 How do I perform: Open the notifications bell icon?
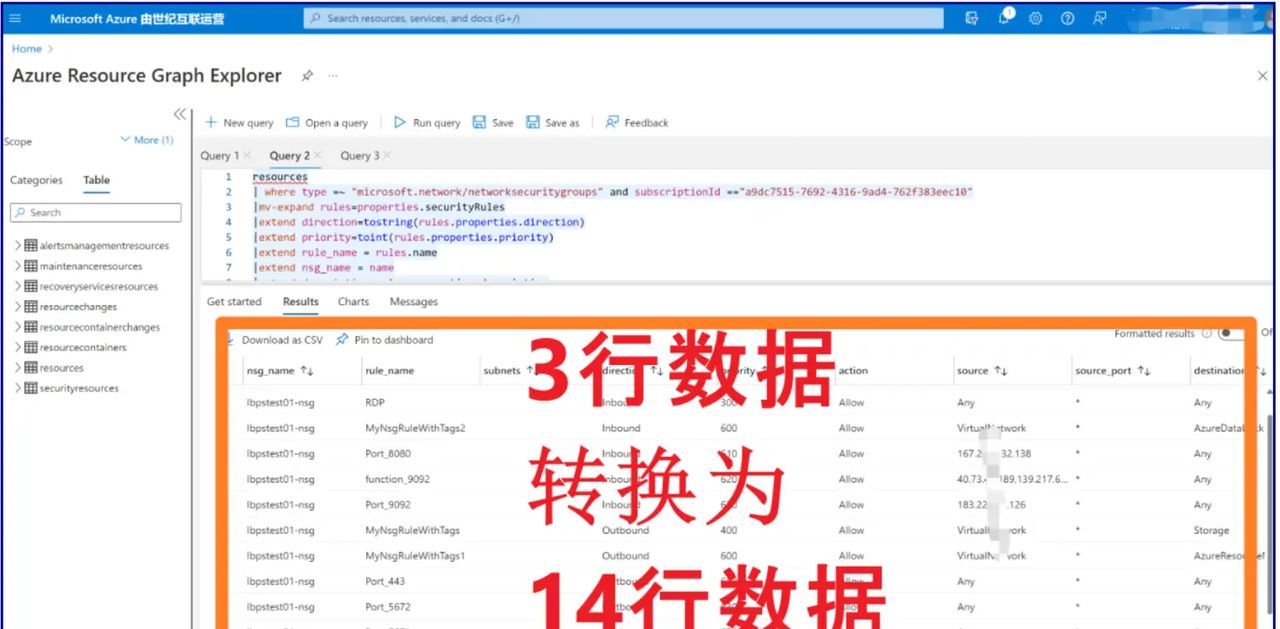tap(1005, 18)
